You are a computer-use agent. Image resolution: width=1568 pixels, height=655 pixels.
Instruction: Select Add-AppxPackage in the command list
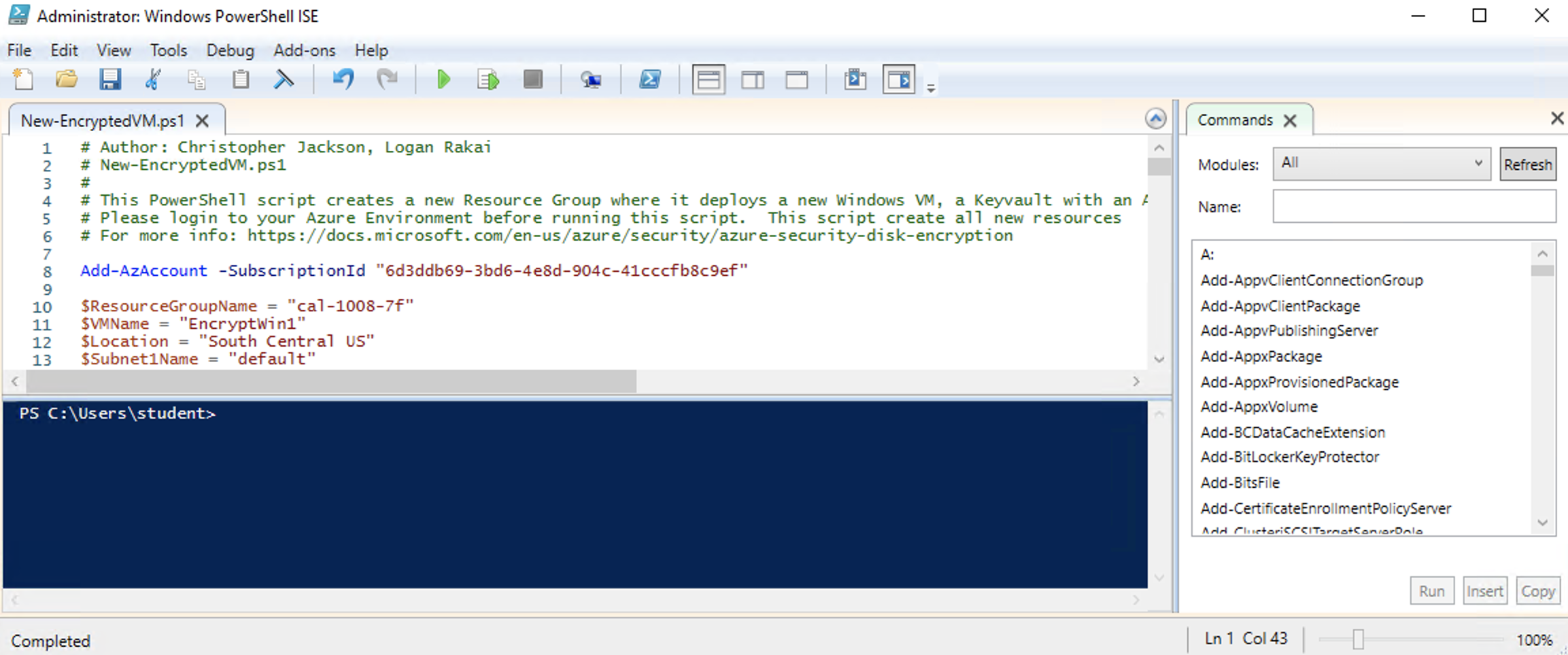coord(1261,357)
